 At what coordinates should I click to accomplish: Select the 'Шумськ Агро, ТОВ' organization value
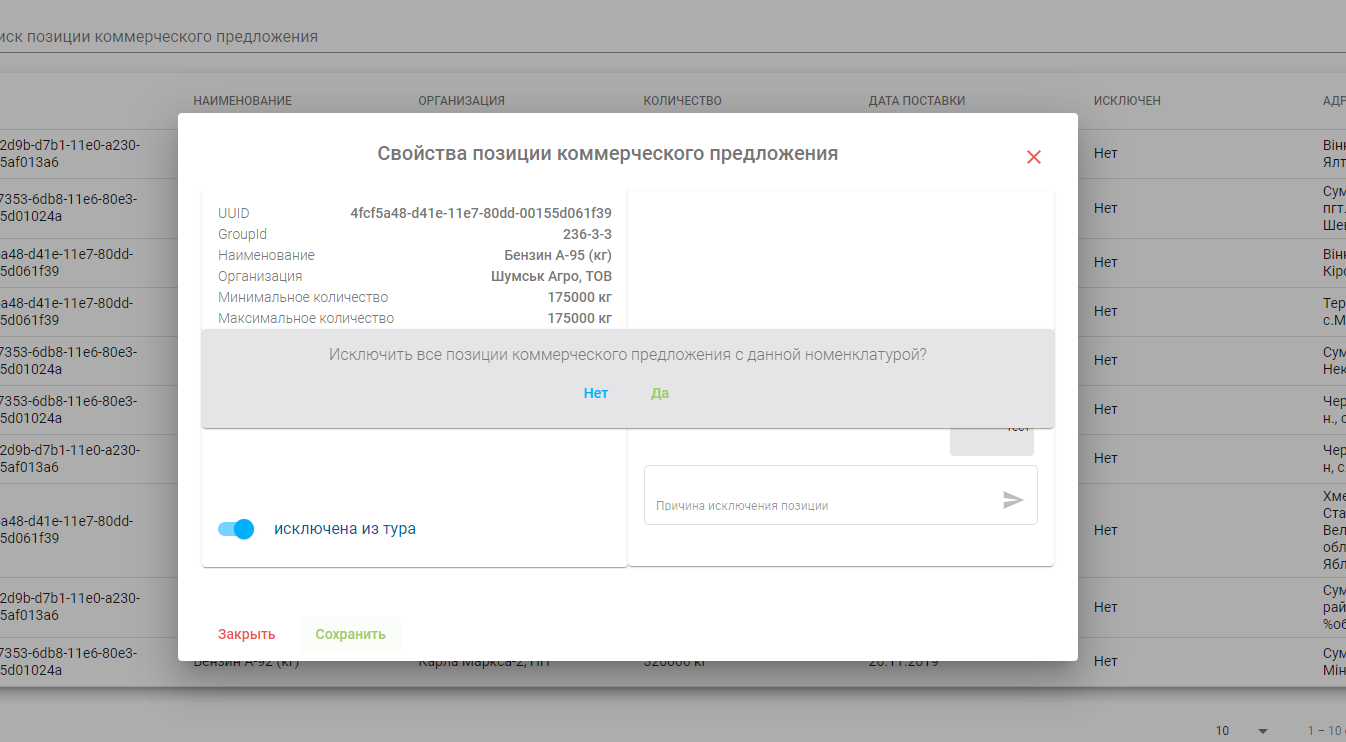coord(551,276)
